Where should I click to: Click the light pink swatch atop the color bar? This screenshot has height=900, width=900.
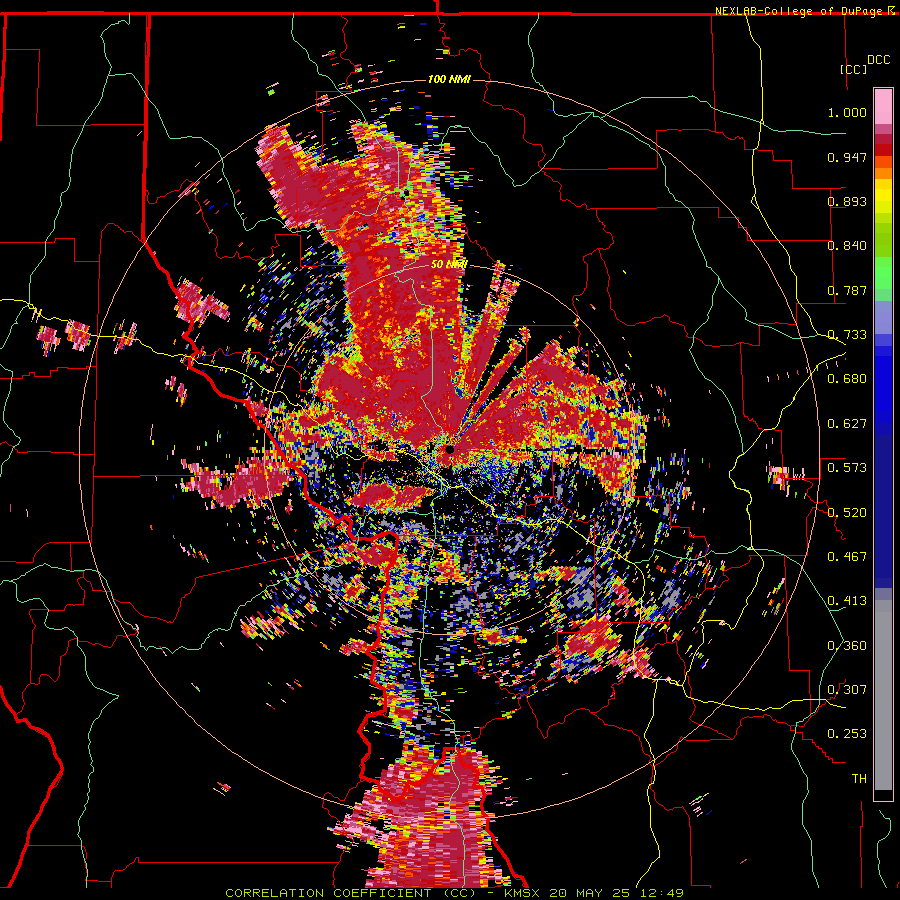883,106
